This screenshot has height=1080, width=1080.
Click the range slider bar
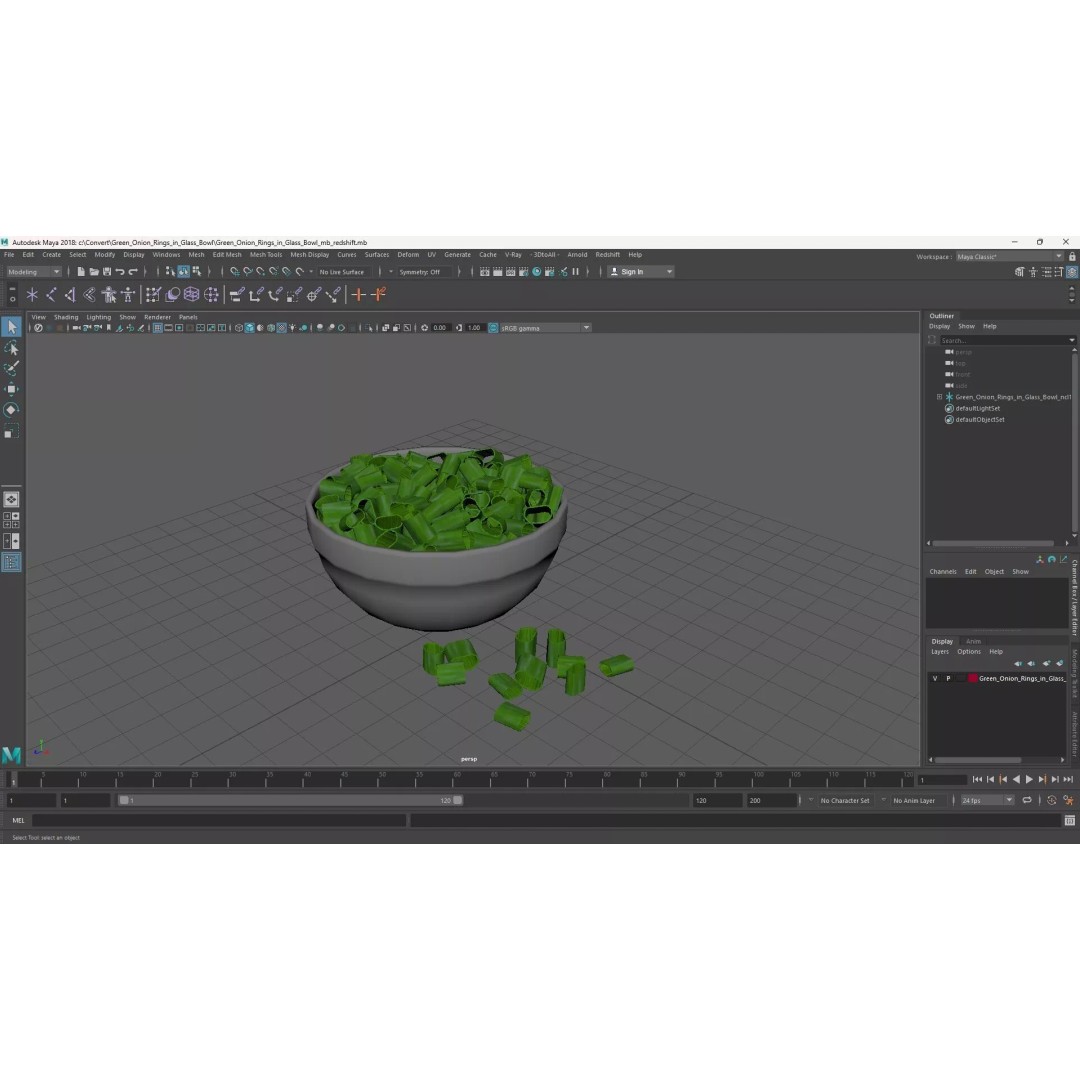[x=290, y=800]
